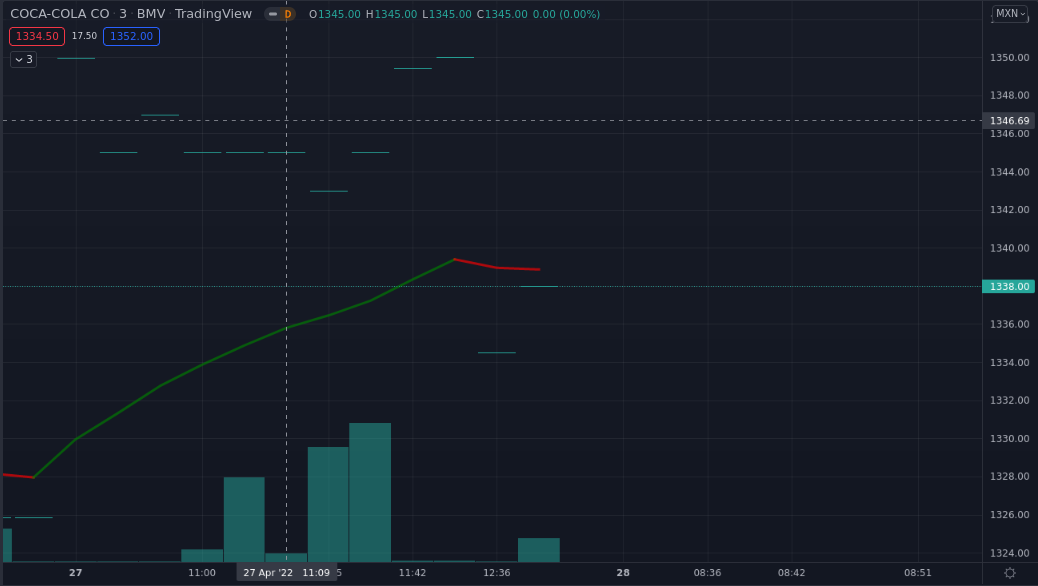Click the green 1338.00 last price label
This screenshot has width=1038, height=586.
(x=1010, y=287)
